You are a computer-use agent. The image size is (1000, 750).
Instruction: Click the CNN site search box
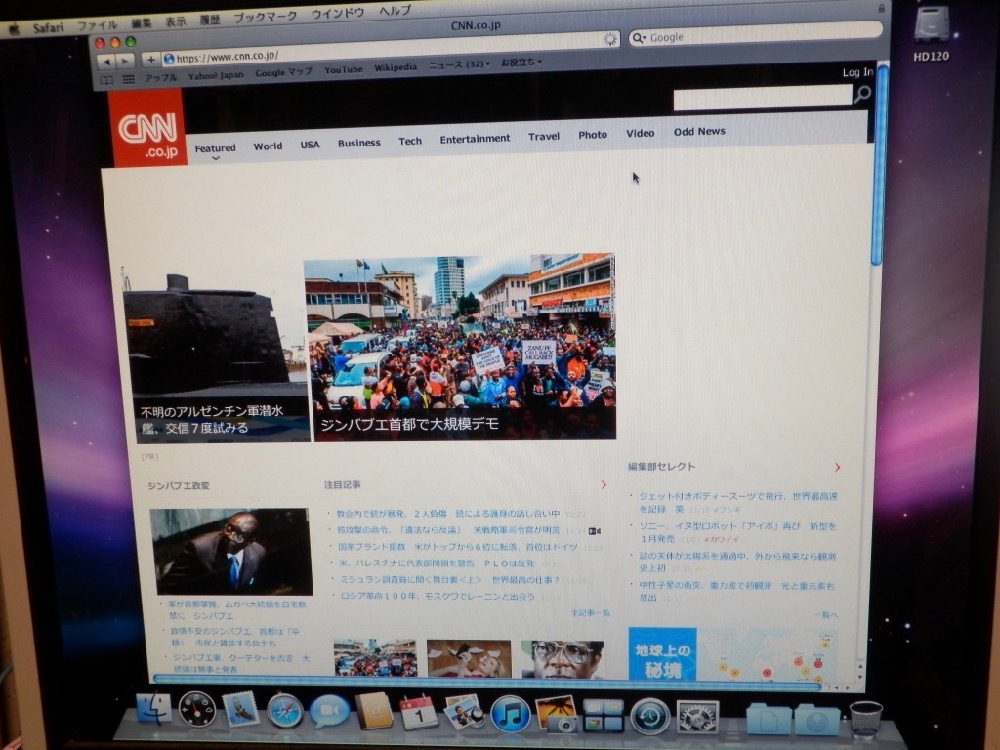pos(763,99)
